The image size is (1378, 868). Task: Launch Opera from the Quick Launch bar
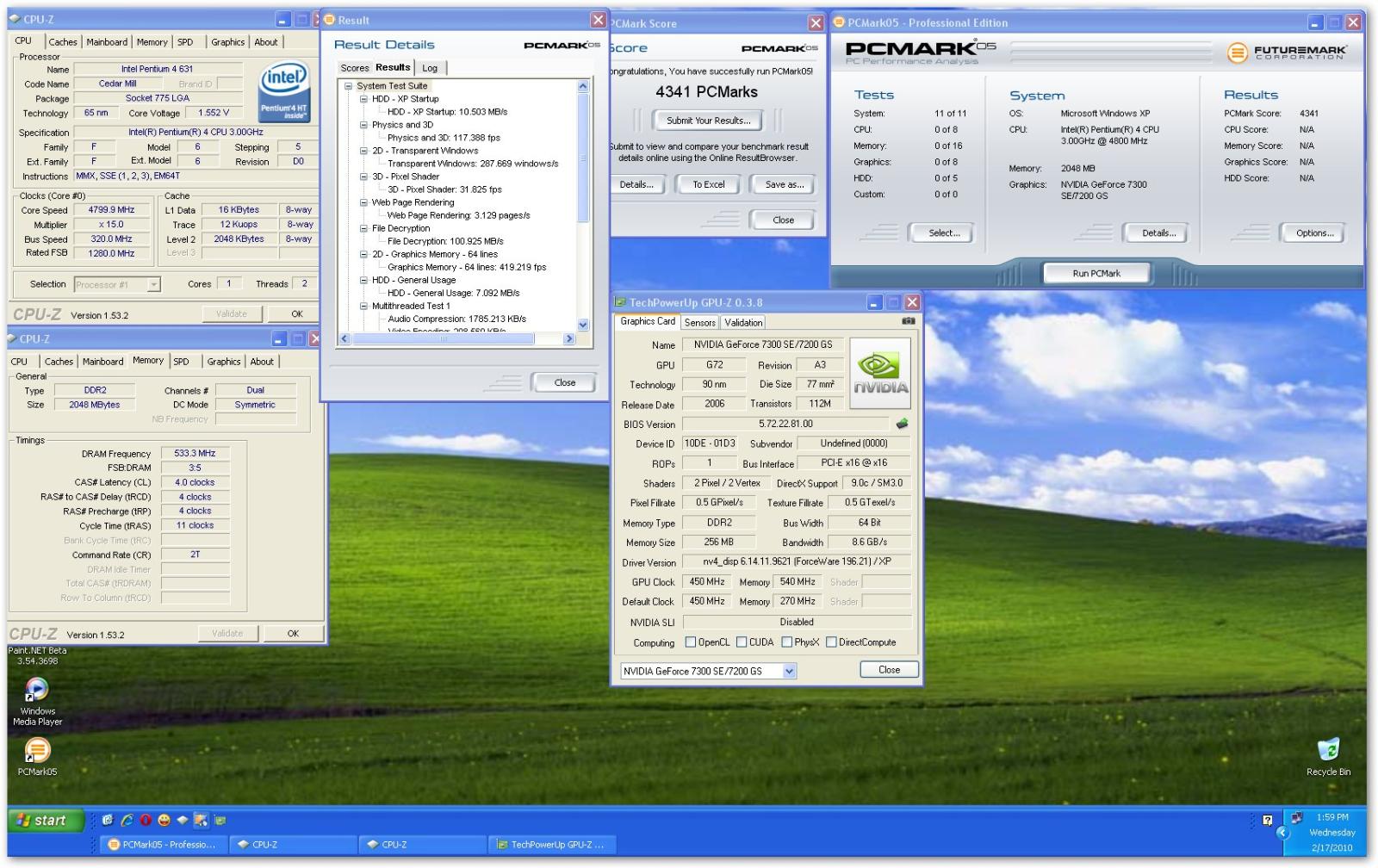pos(146,821)
